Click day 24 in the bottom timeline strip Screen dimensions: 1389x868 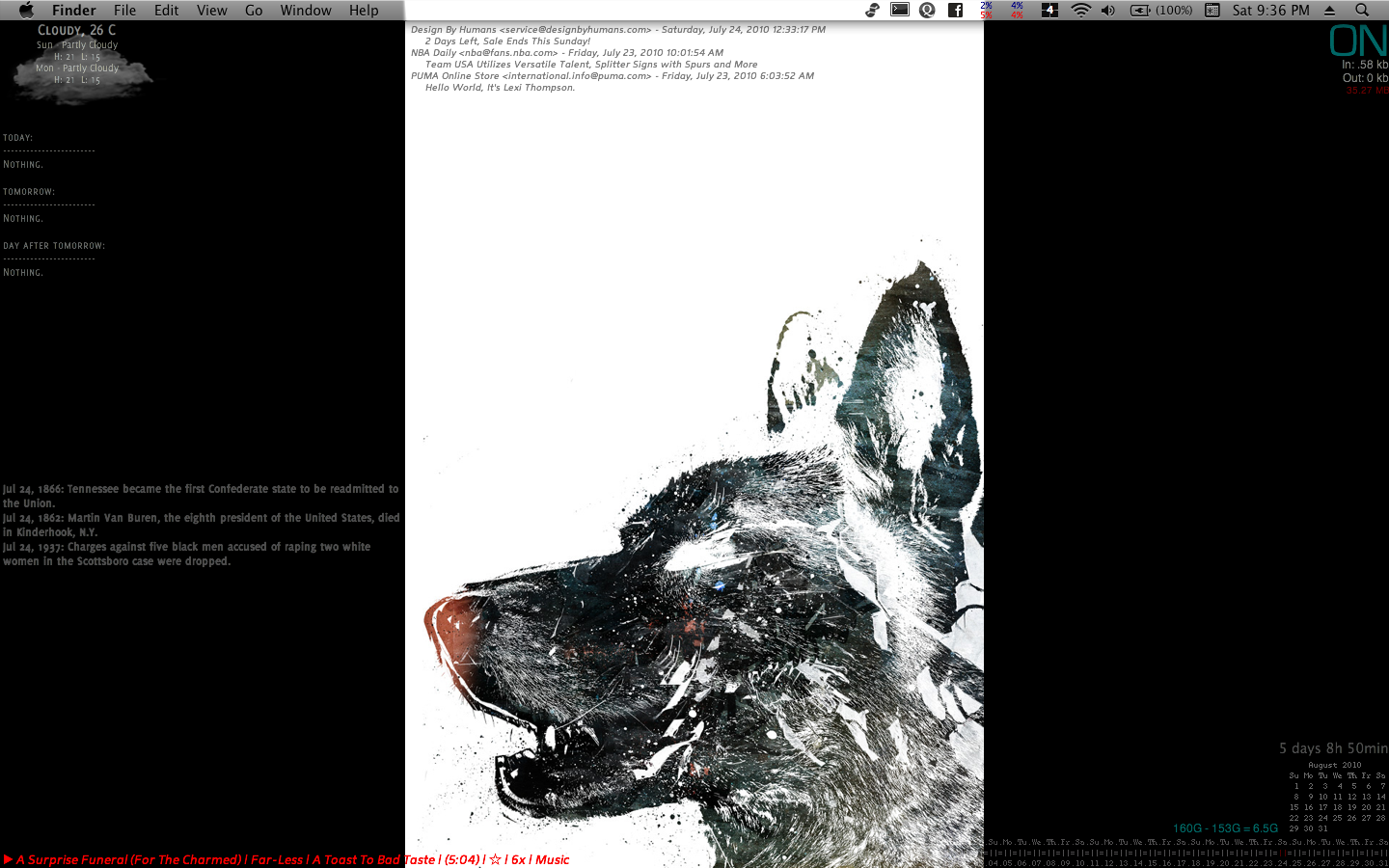pos(1282,863)
